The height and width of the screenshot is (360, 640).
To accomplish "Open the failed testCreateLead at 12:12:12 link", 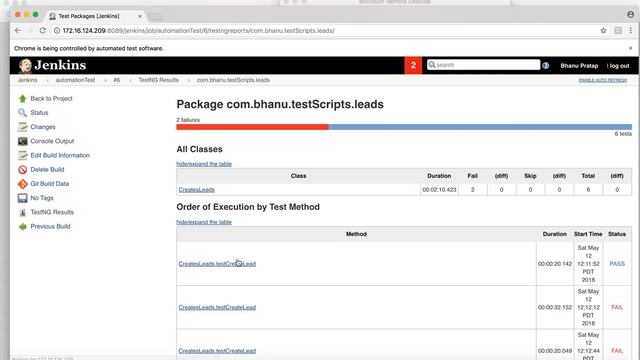I will click(x=217, y=307).
